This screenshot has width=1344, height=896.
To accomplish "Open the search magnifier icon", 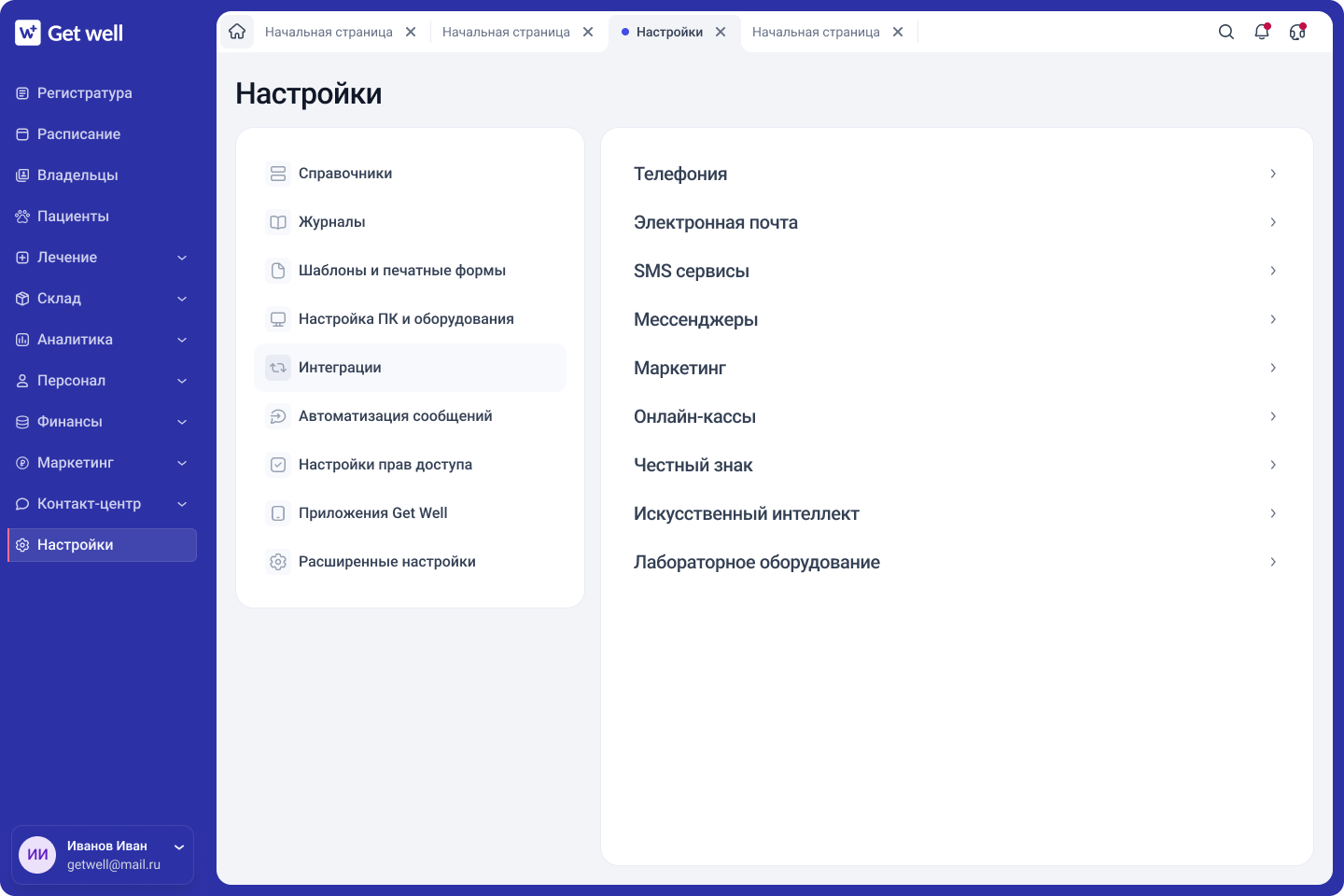I will pos(1226,32).
